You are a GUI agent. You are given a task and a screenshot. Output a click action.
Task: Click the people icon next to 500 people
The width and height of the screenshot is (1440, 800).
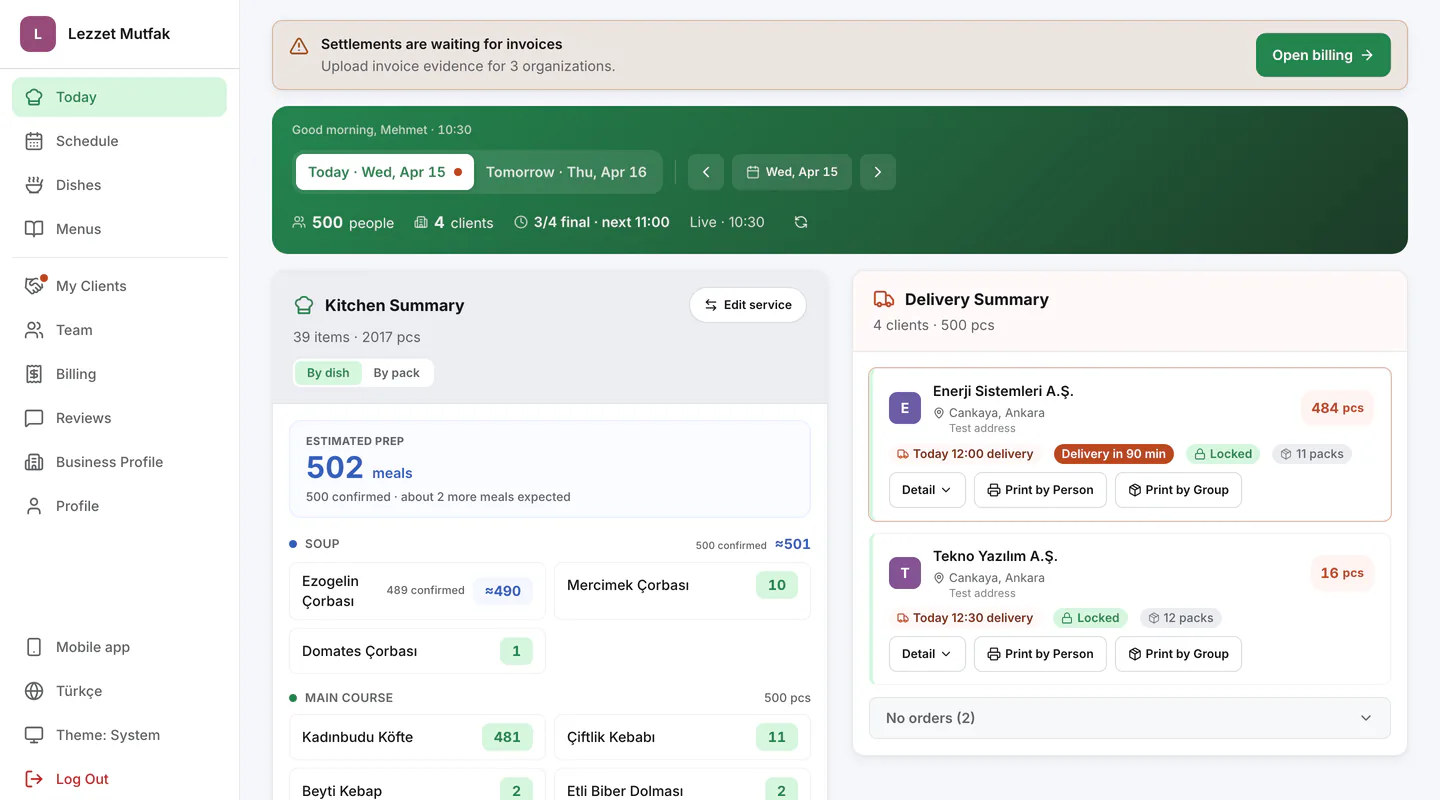click(299, 222)
